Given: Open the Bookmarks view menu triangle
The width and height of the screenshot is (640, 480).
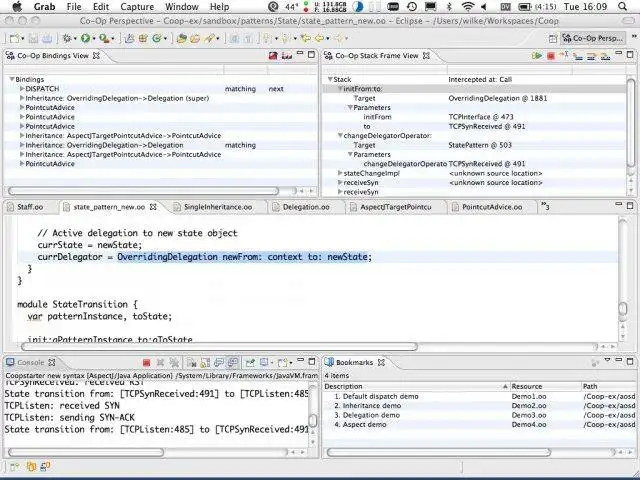Looking at the screenshot, I should [x=608, y=360].
